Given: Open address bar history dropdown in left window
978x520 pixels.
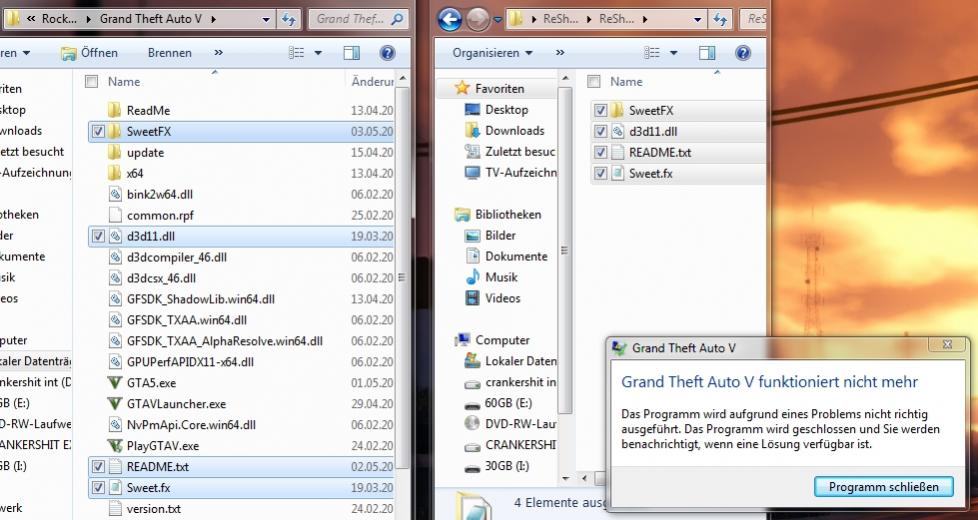Looking at the screenshot, I should 266,20.
